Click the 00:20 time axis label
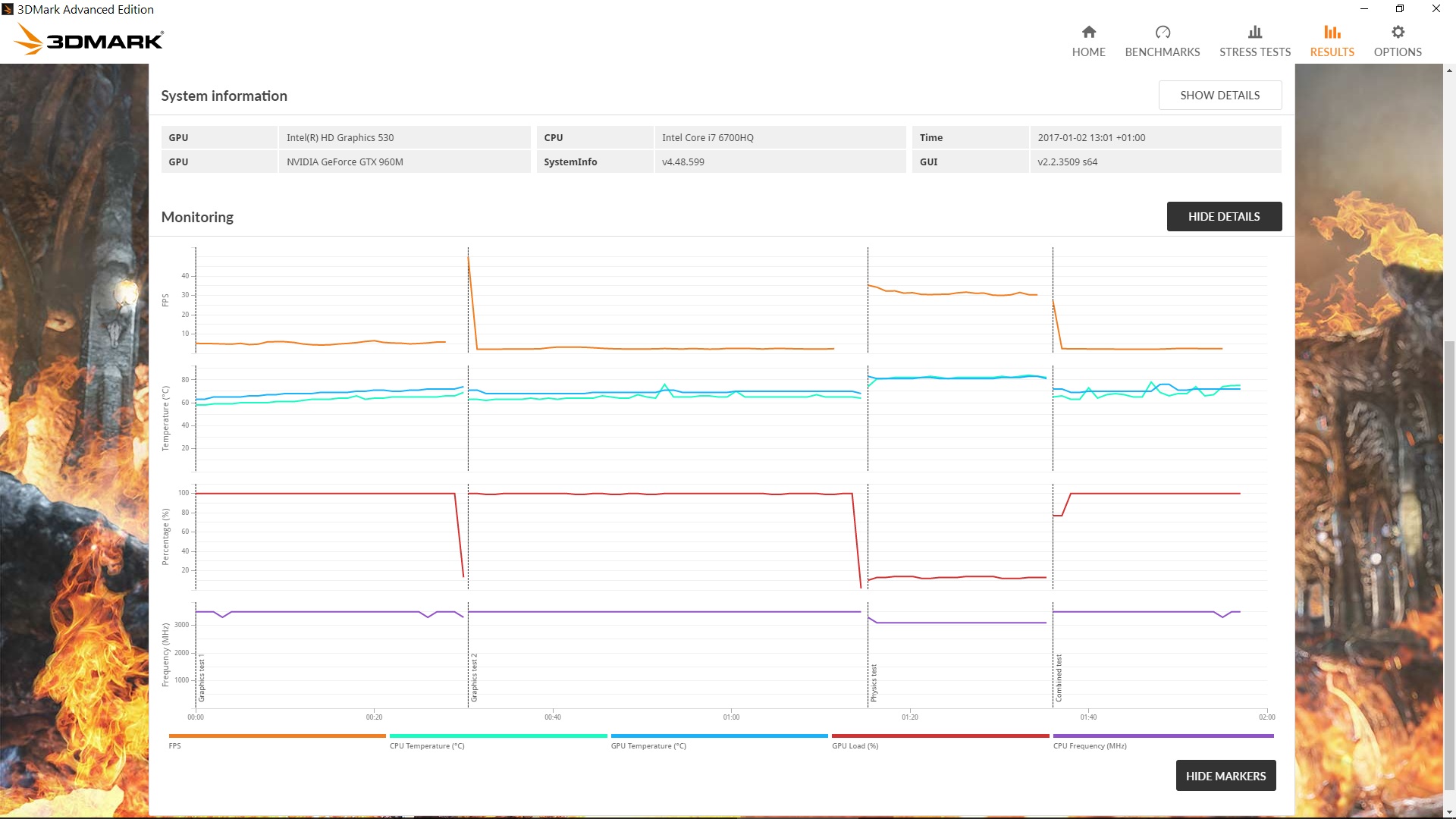Image resolution: width=1456 pixels, height=819 pixels. pyautogui.click(x=374, y=717)
